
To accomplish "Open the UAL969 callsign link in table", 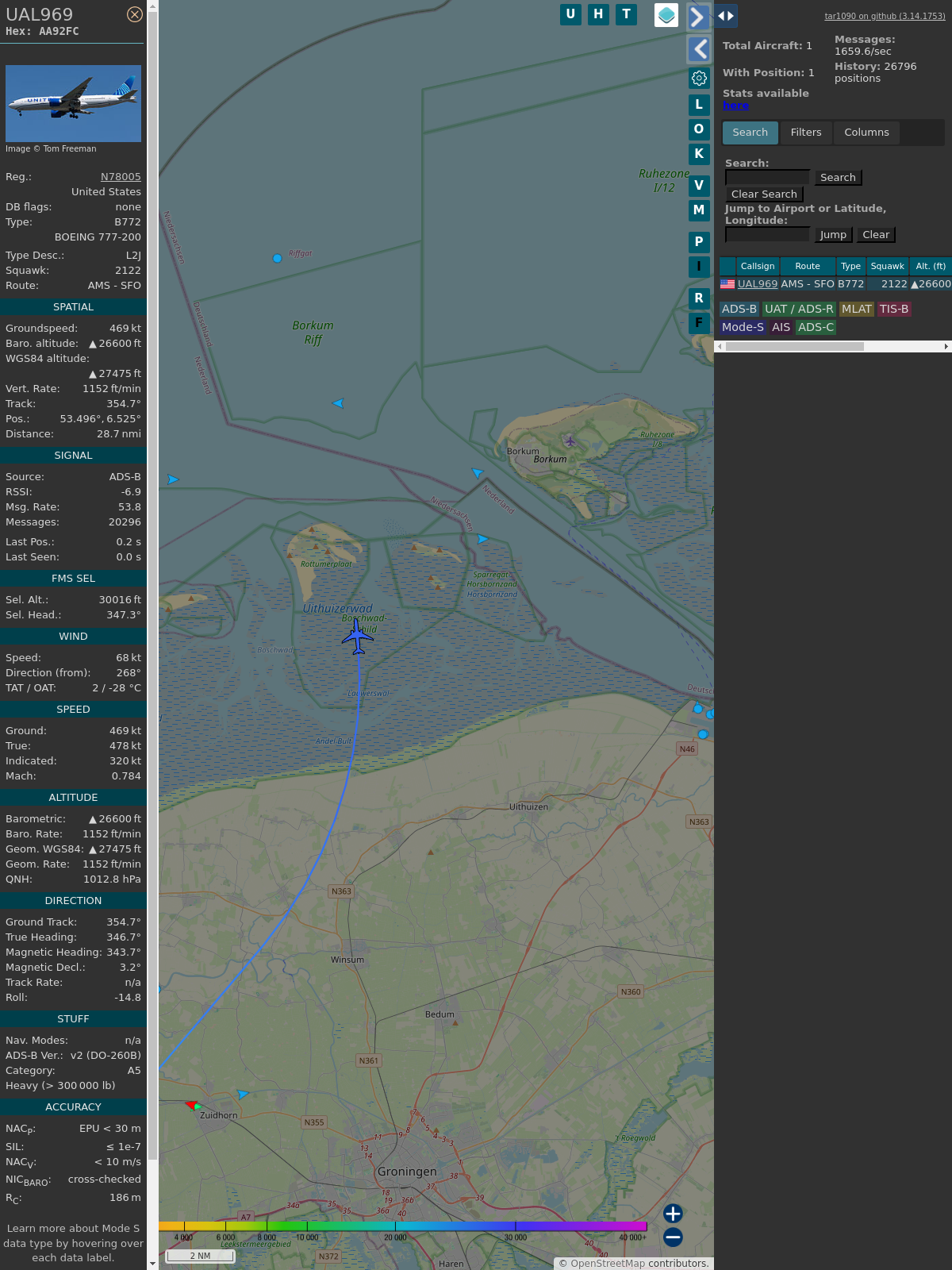I will point(758,284).
